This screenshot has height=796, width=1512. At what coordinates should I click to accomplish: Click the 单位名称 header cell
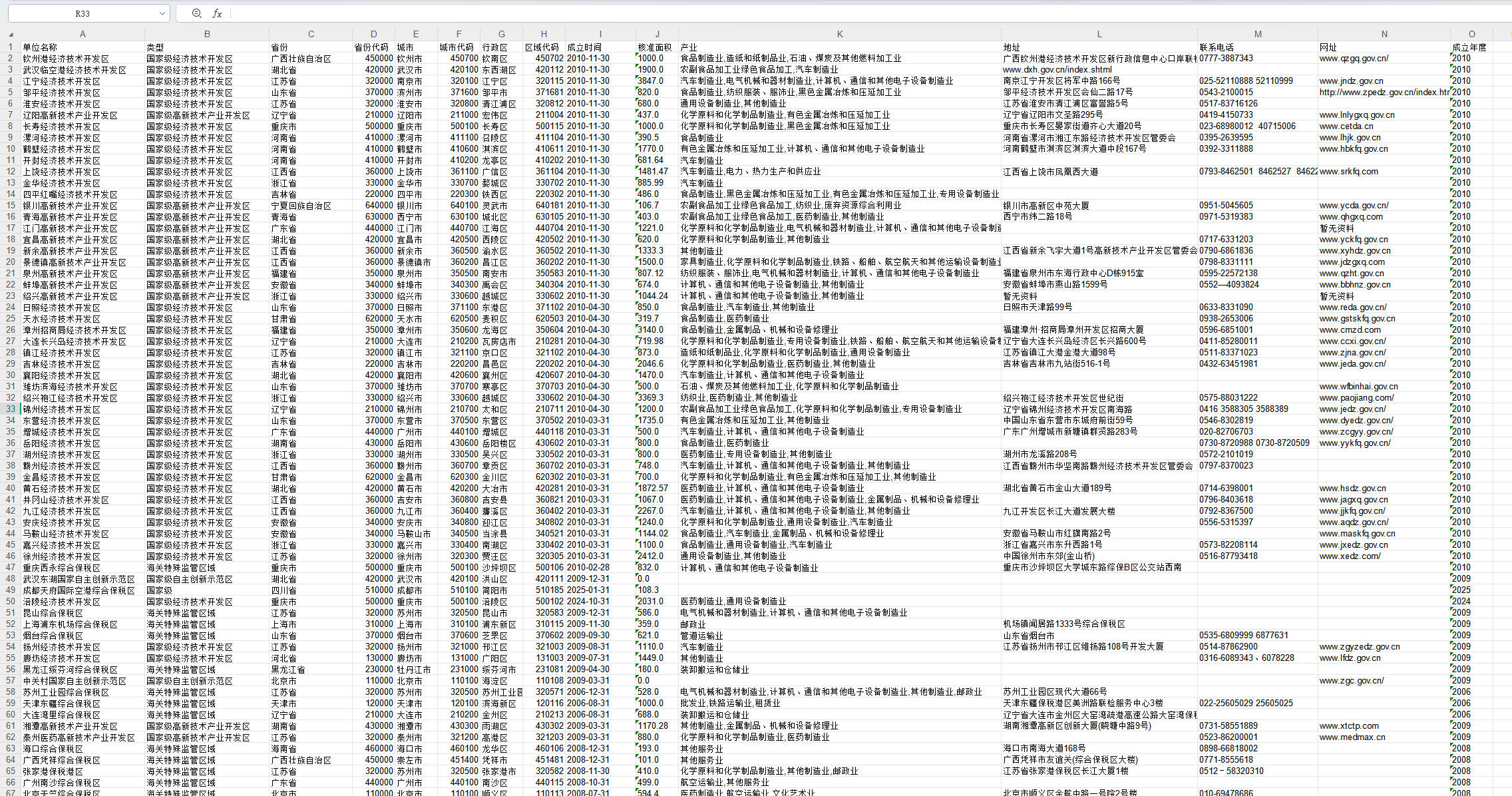40,47
